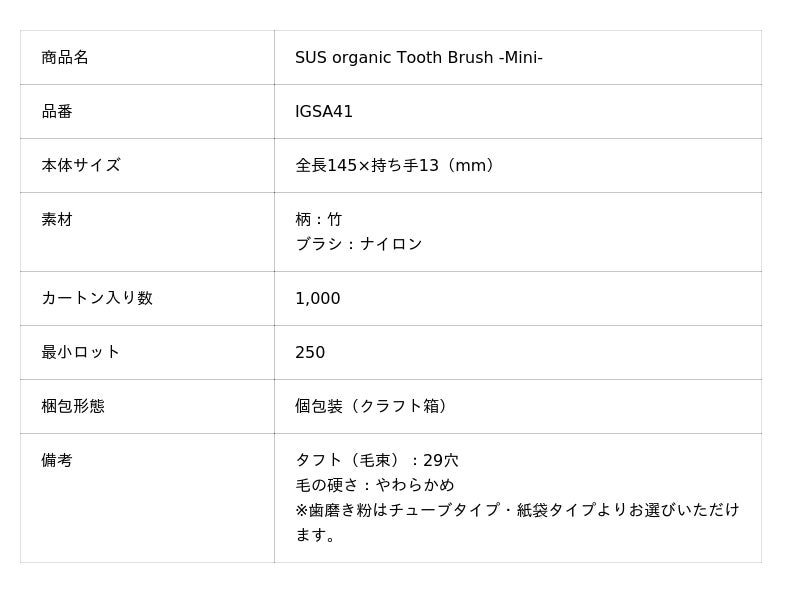Click the 商品名 row label
This screenshot has height=593, width=800.
[x=65, y=58]
